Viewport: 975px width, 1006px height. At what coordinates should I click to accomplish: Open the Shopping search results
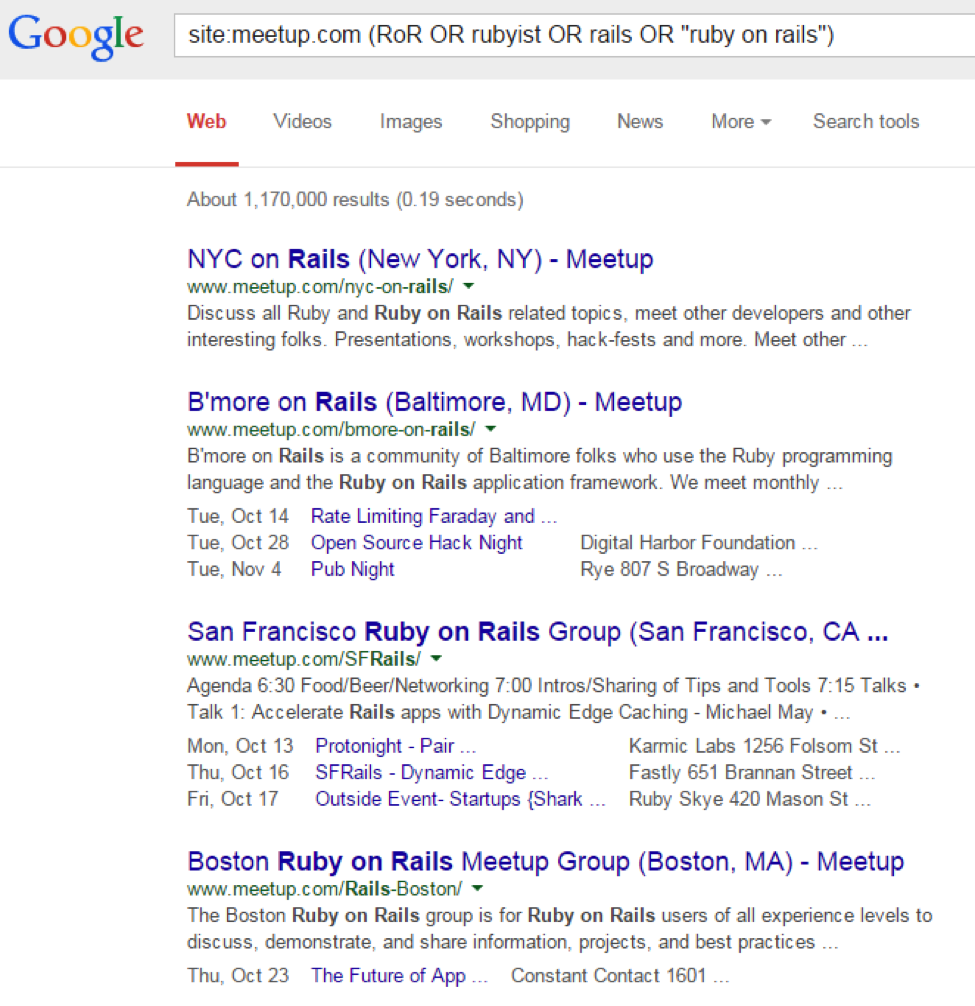(x=530, y=121)
